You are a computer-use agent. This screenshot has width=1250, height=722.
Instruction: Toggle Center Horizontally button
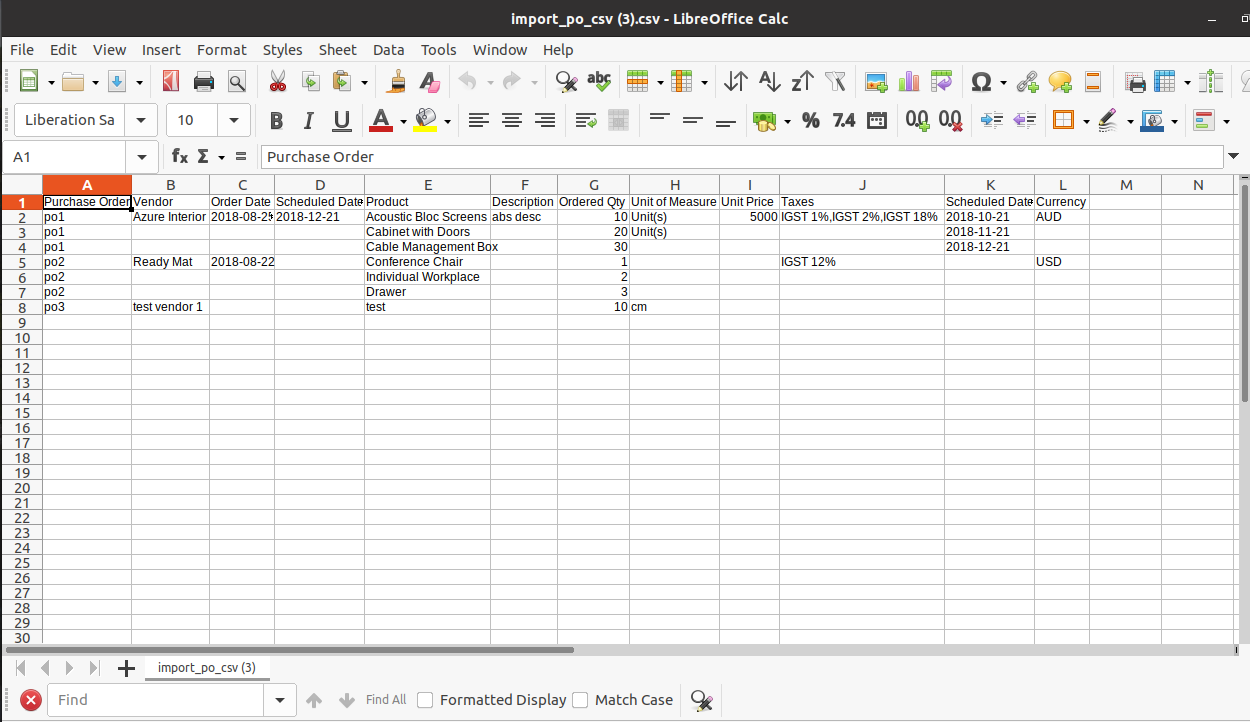point(512,121)
